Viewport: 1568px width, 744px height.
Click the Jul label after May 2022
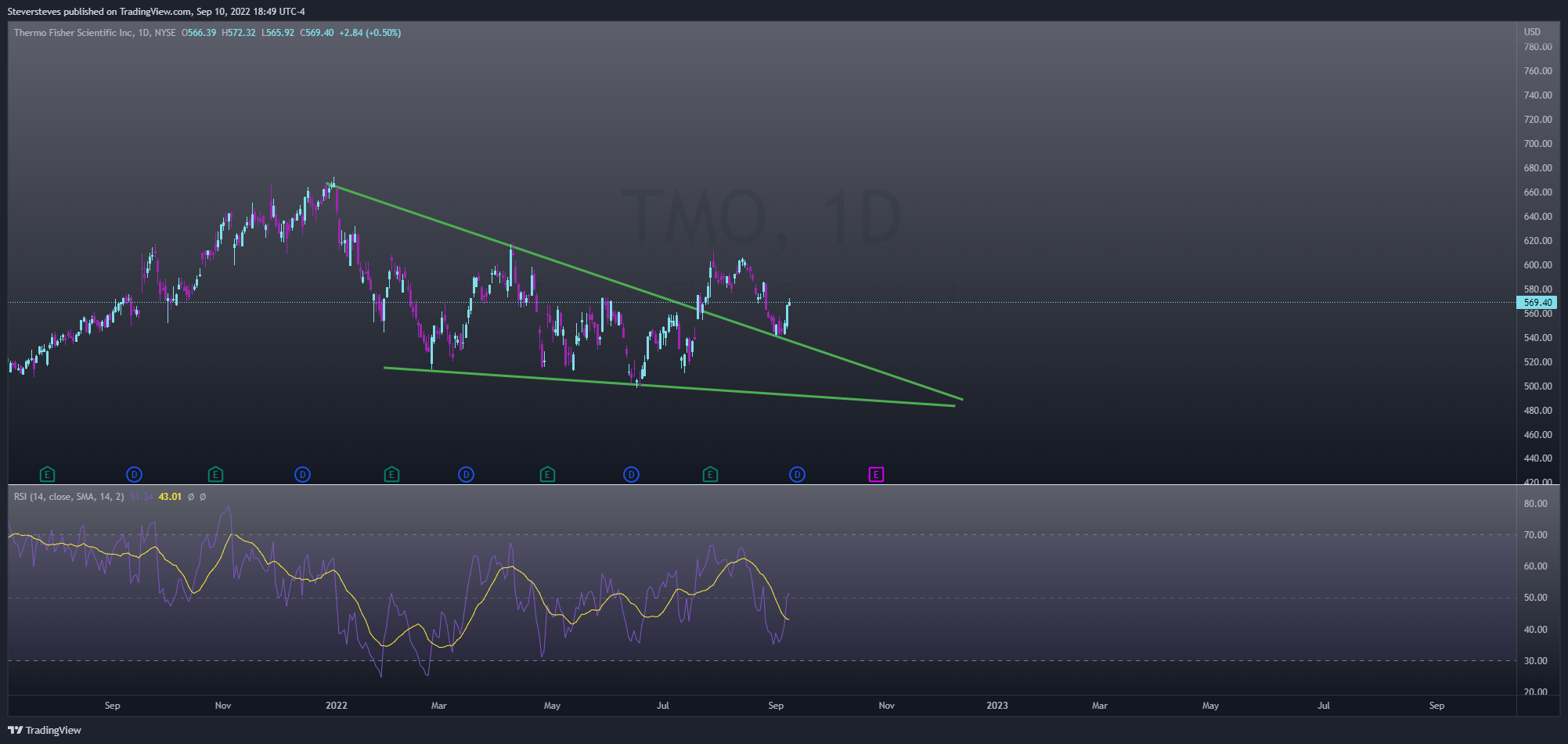click(663, 706)
